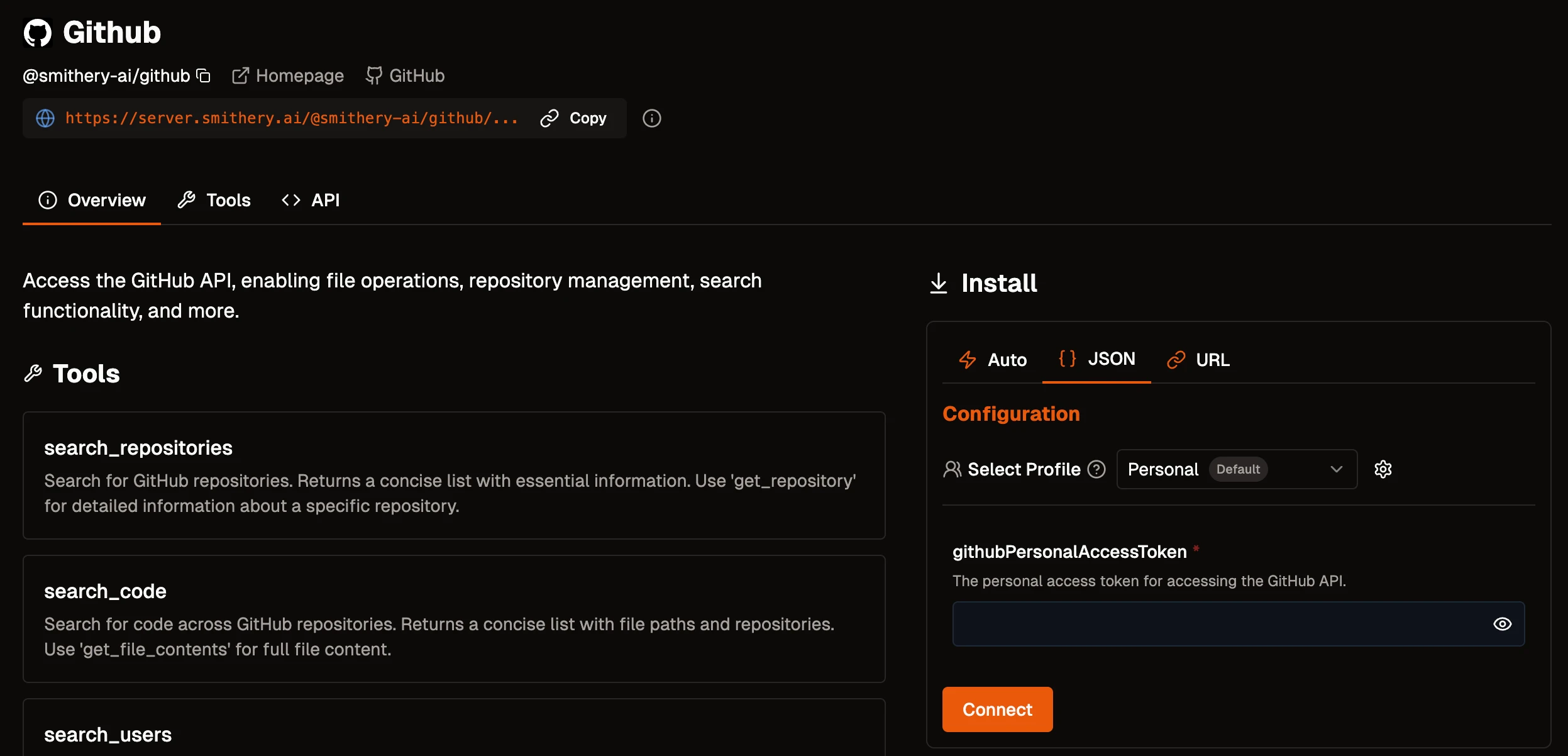Select the URL install tab
1568x756 pixels.
[1198, 360]
